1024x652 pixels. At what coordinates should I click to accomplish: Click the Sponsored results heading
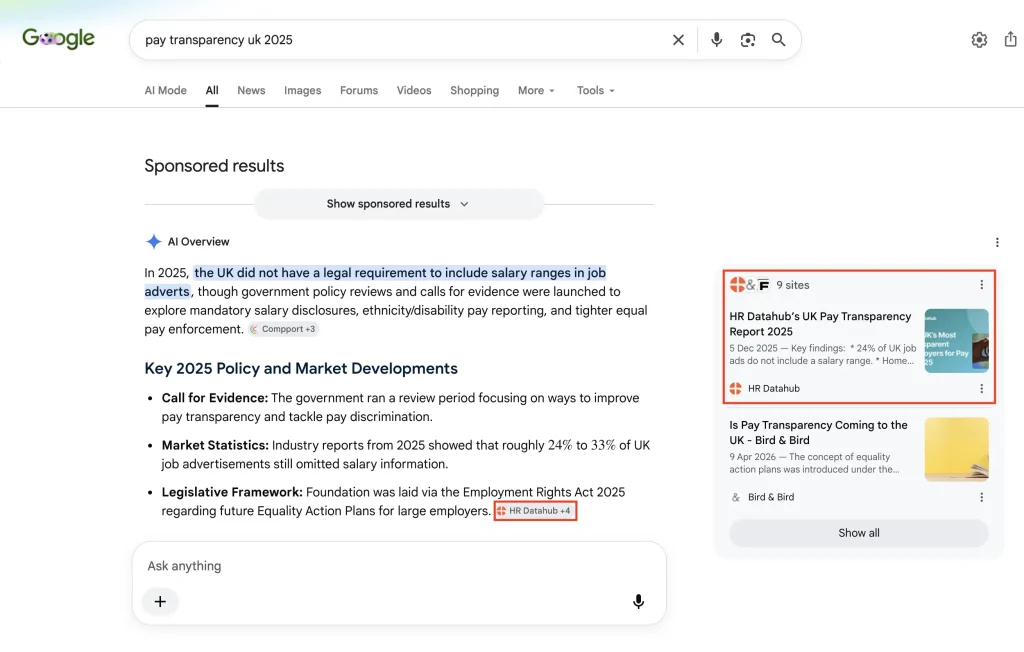pyautogui.click(x=214, y=166)
